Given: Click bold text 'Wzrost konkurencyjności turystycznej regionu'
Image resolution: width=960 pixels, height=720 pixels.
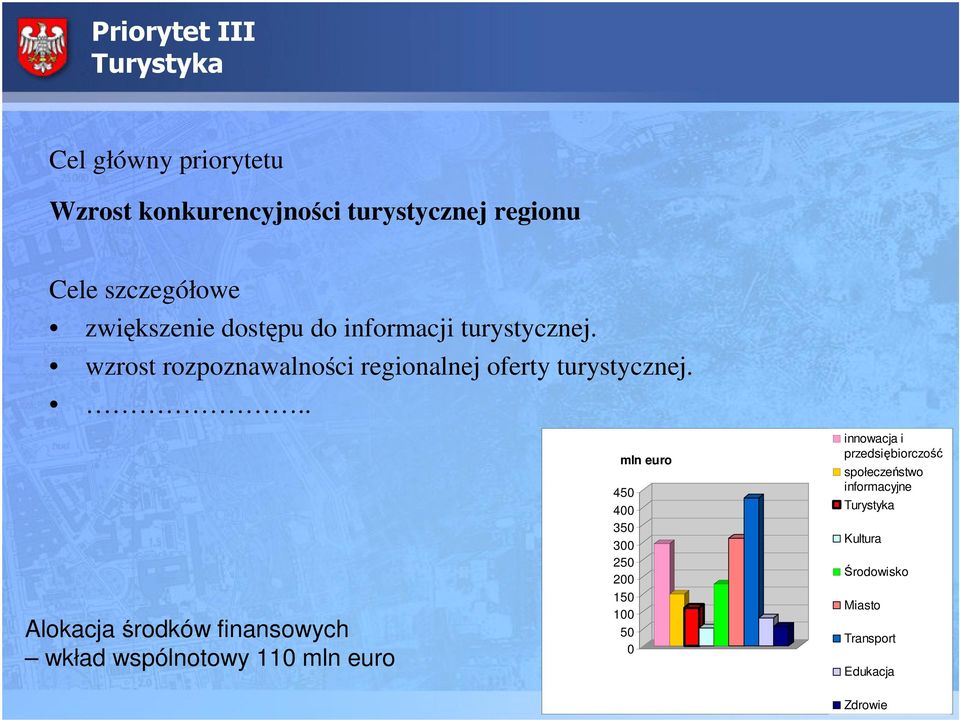Looking at the screenshot, I should pos(315,212).
